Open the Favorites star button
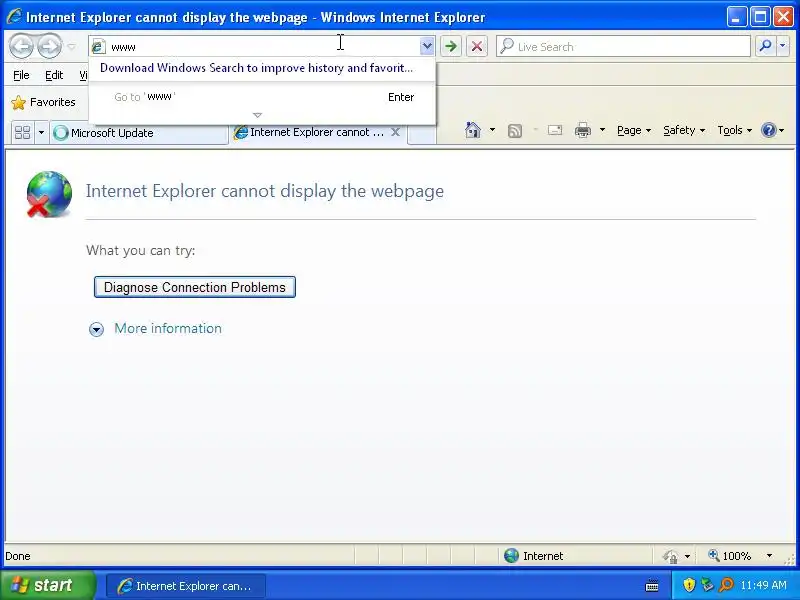This screenshot has height=600, width=800. (43, 103)
